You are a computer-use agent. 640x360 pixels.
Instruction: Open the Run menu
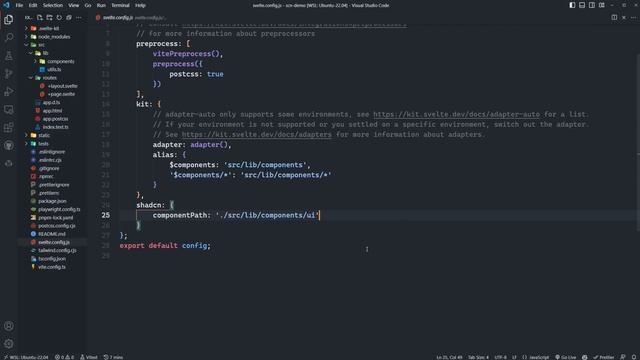(x=101, y=5)
